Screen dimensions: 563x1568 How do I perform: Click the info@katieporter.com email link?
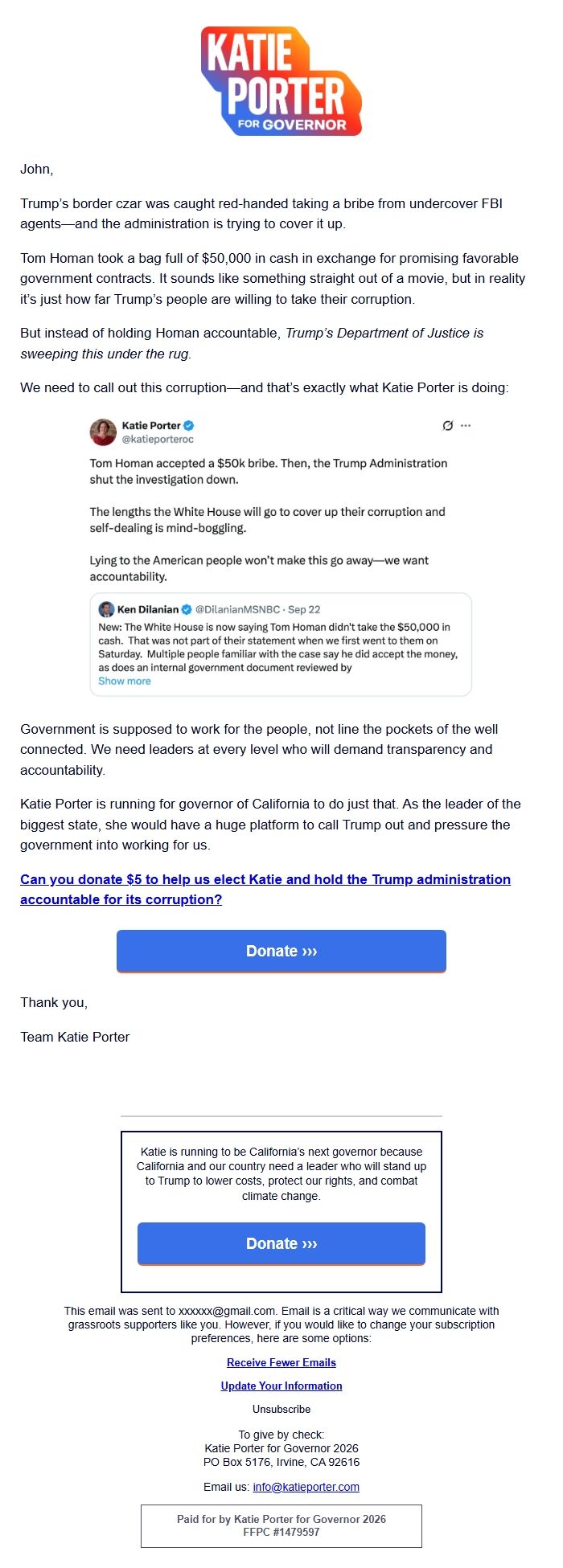[306, 1487]
